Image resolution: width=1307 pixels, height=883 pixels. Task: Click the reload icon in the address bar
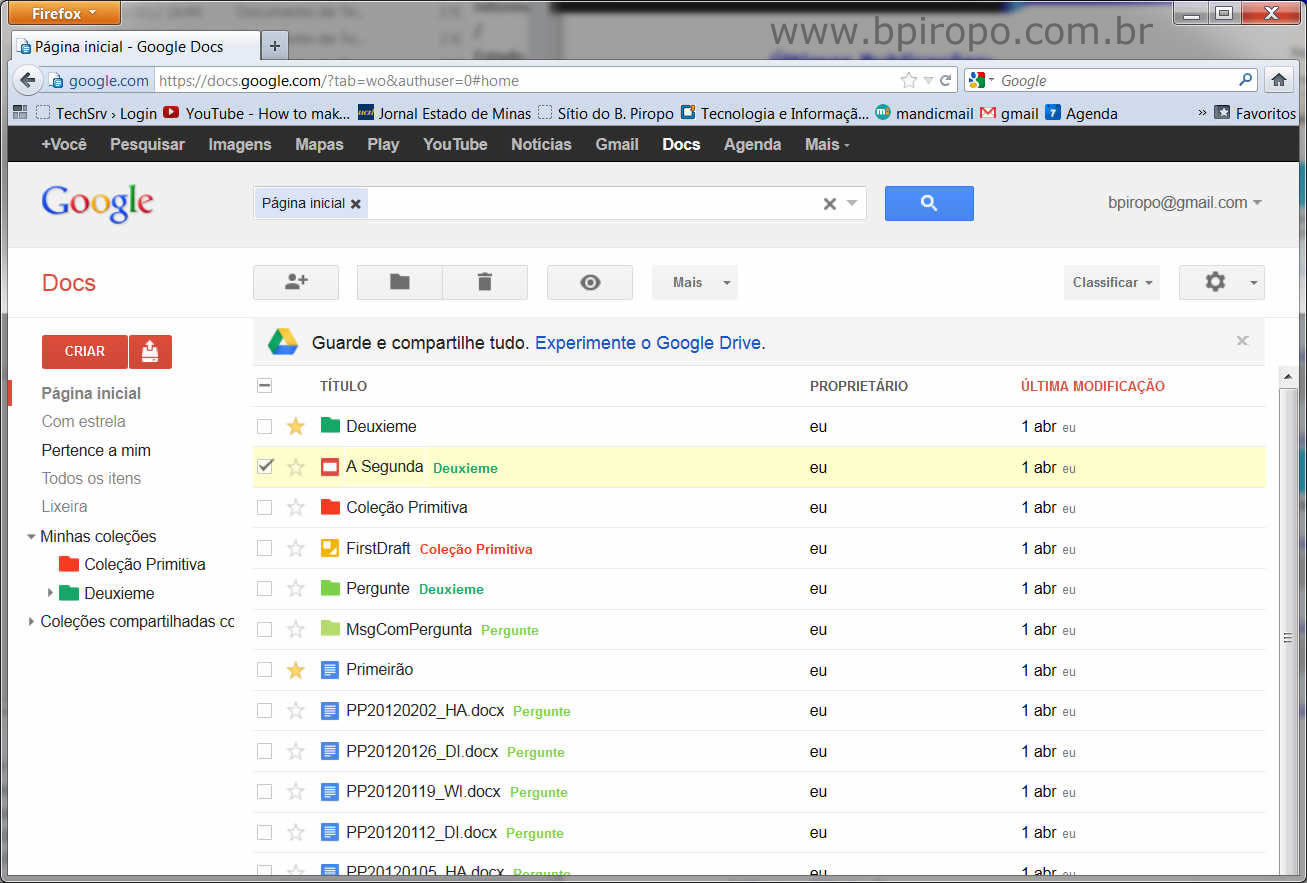(945, 80)
